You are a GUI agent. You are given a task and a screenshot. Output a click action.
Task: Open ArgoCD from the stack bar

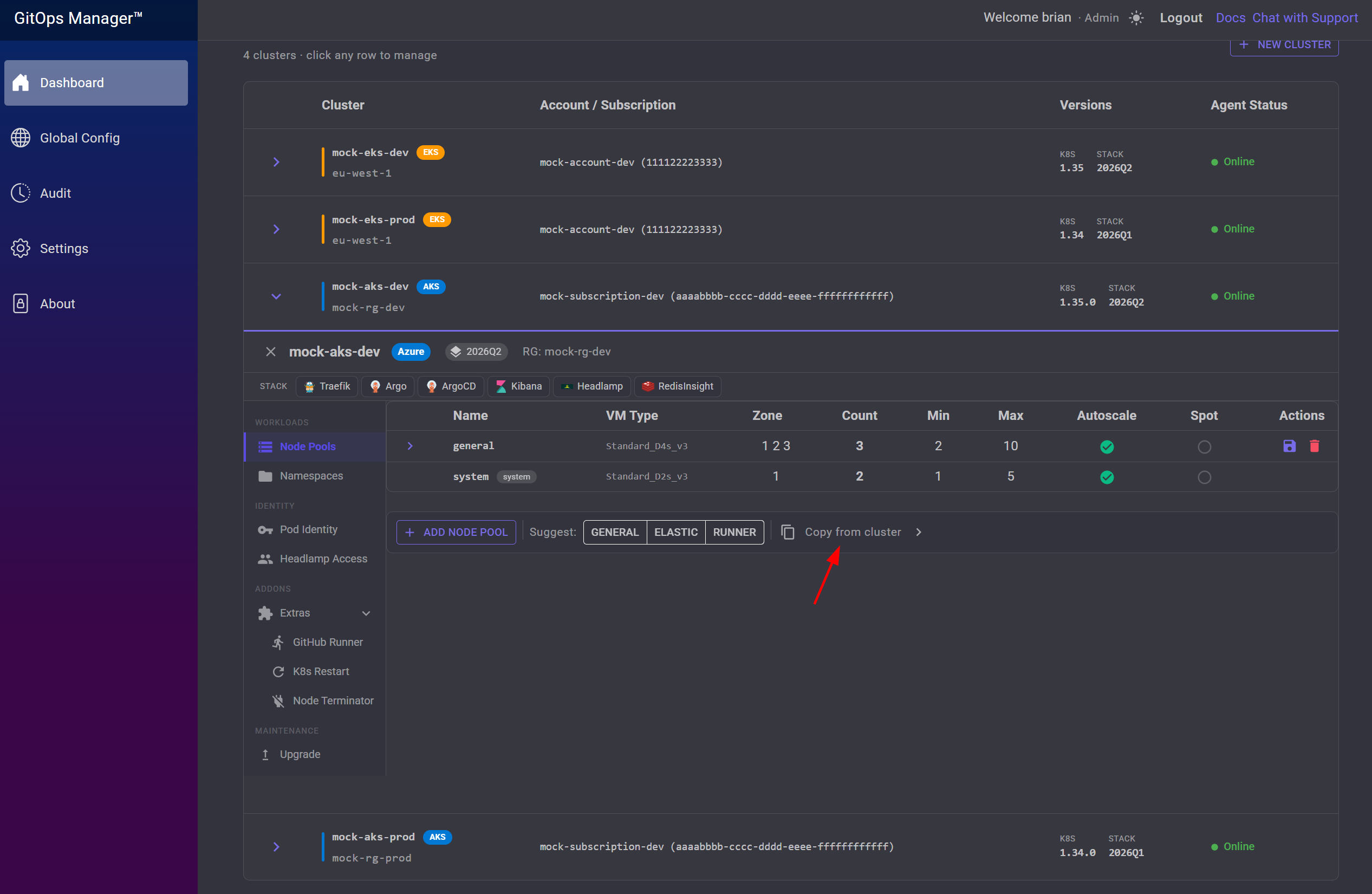click(451, 386)
